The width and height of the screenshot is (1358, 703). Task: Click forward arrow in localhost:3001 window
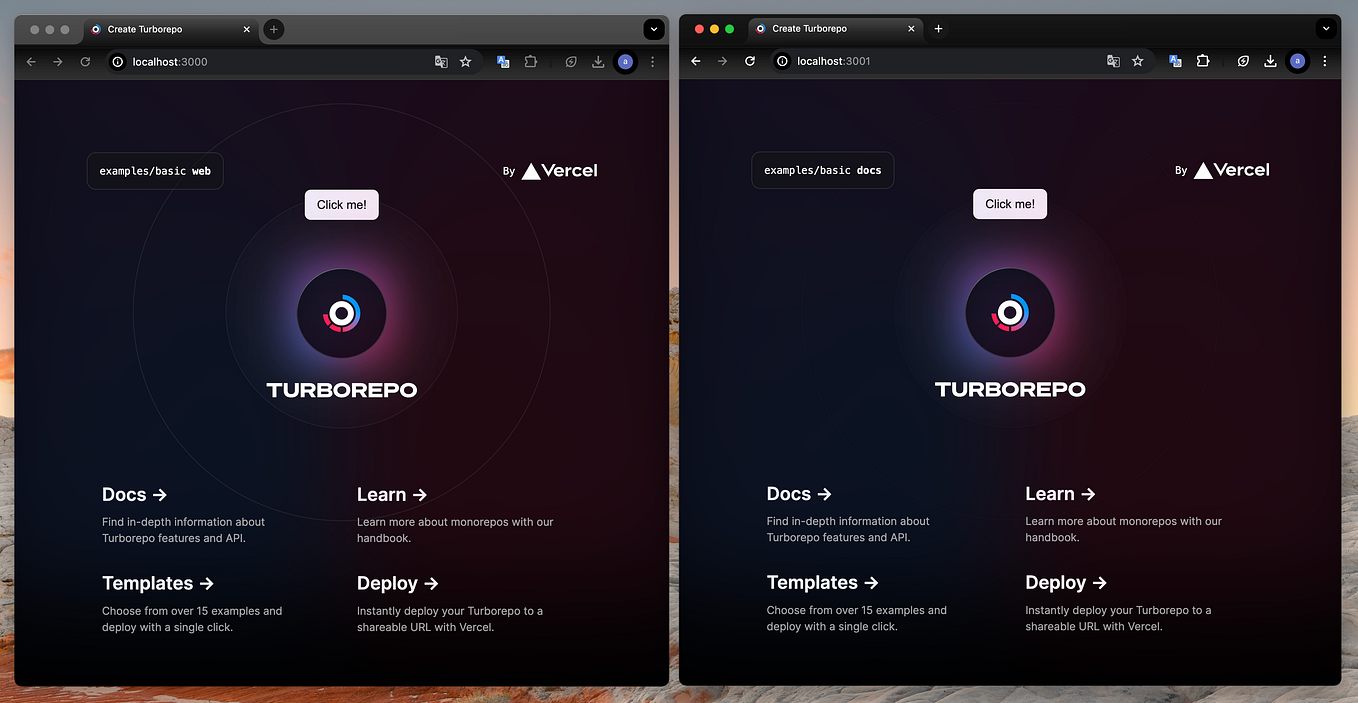pos(723,61)
